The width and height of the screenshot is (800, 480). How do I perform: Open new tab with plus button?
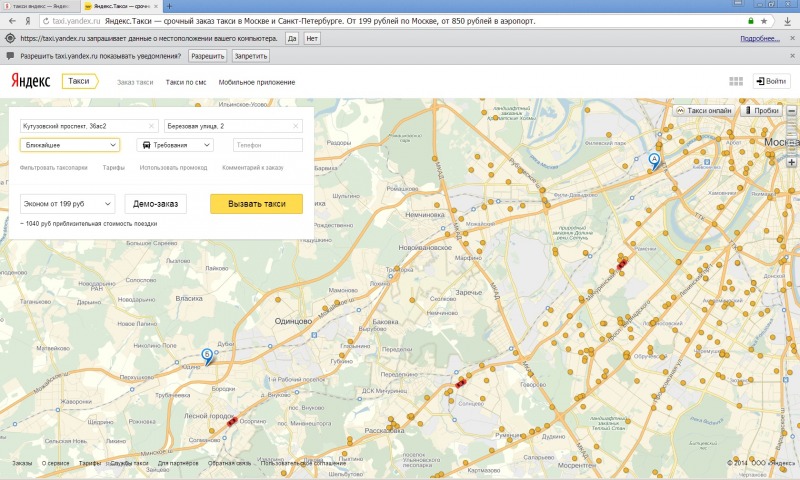pos(169,6)
